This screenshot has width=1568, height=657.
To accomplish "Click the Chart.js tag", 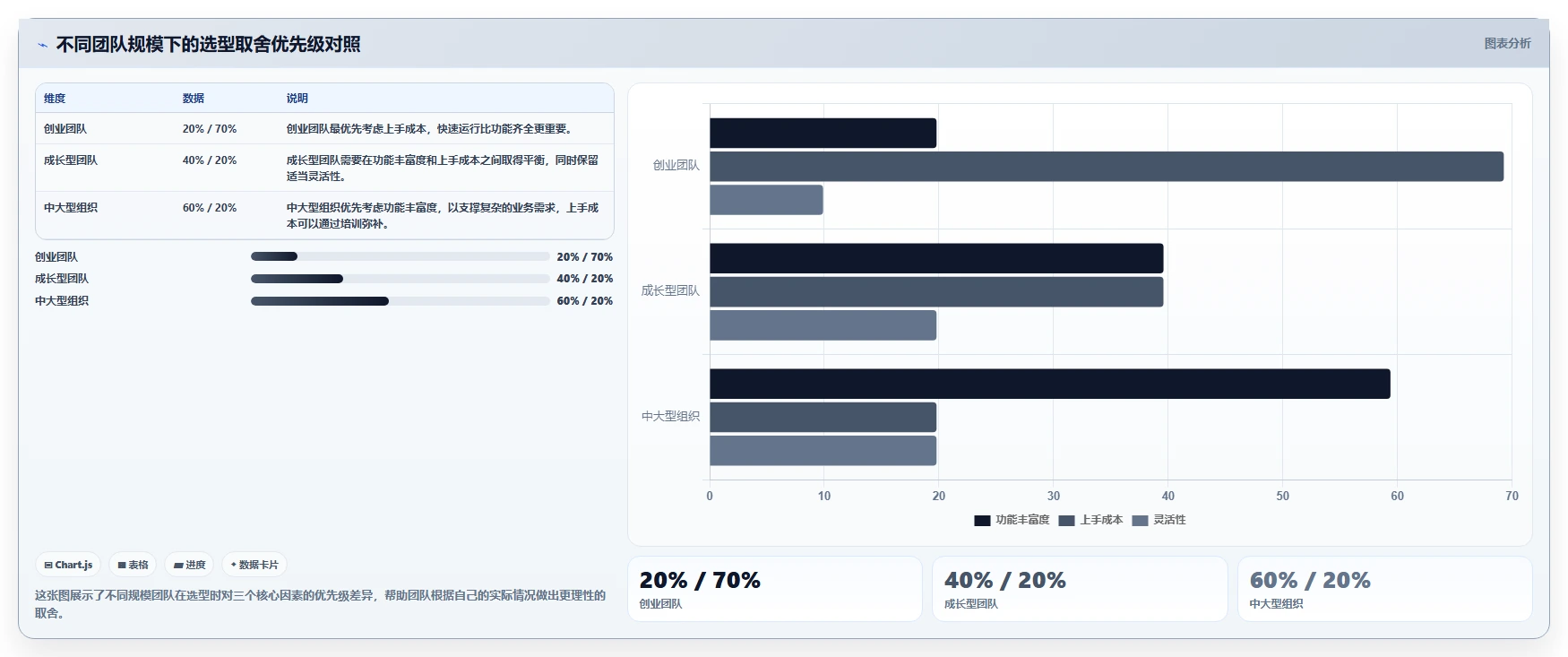I will click(68, 565).
